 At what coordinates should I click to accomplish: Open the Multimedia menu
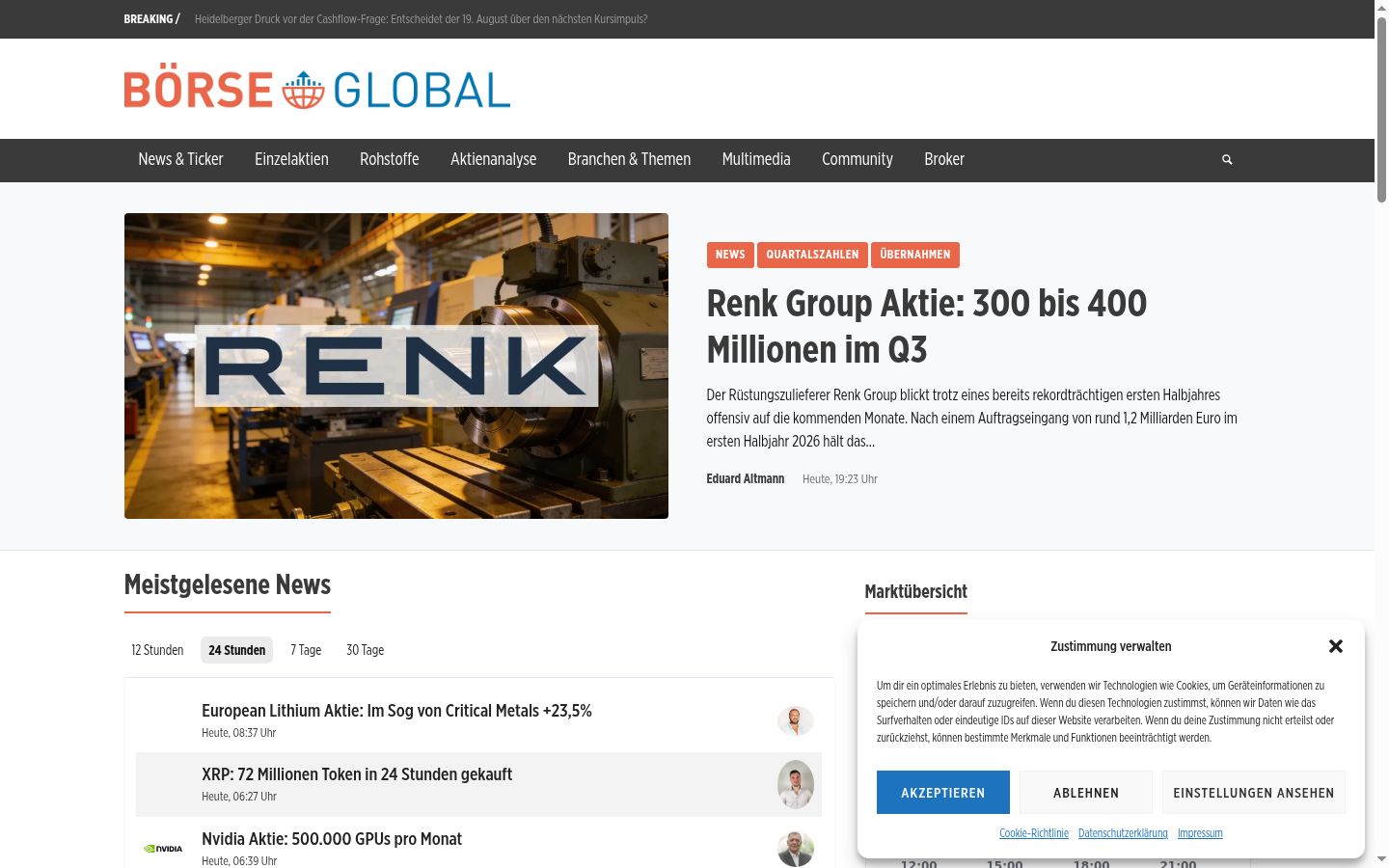click(x=756, y=160)
